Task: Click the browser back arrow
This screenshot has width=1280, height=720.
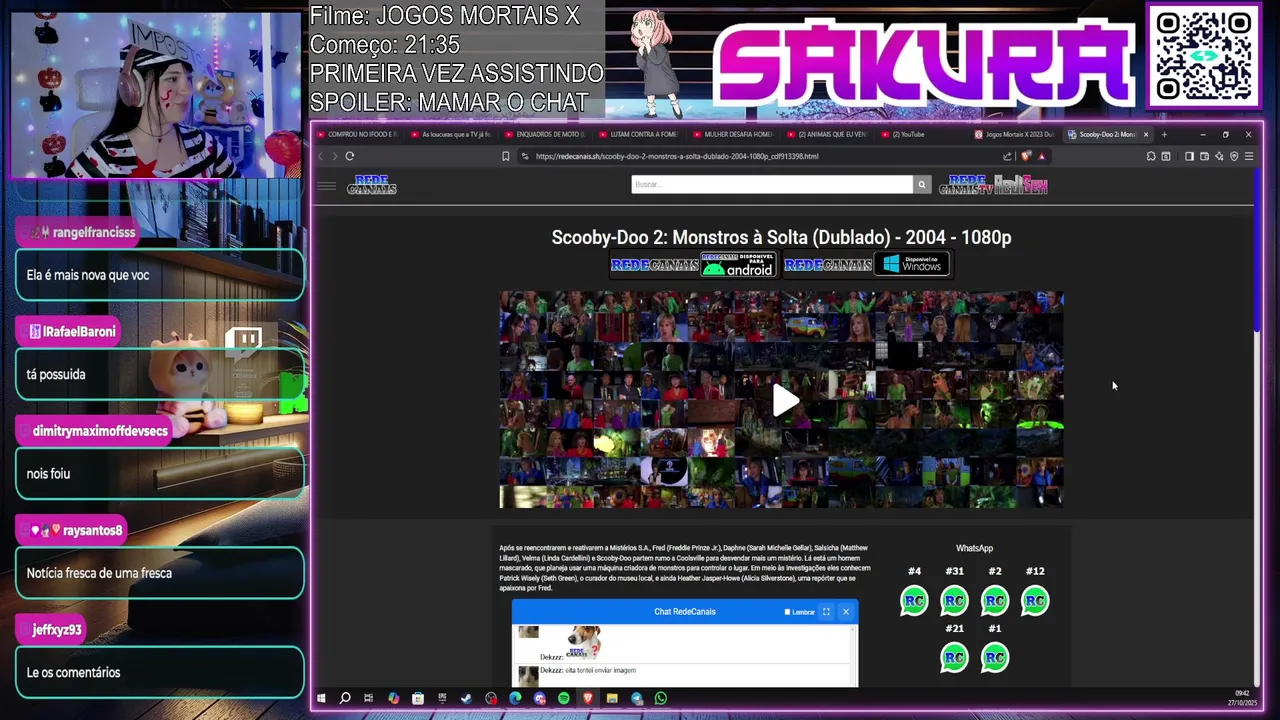Action: [321, 156]
